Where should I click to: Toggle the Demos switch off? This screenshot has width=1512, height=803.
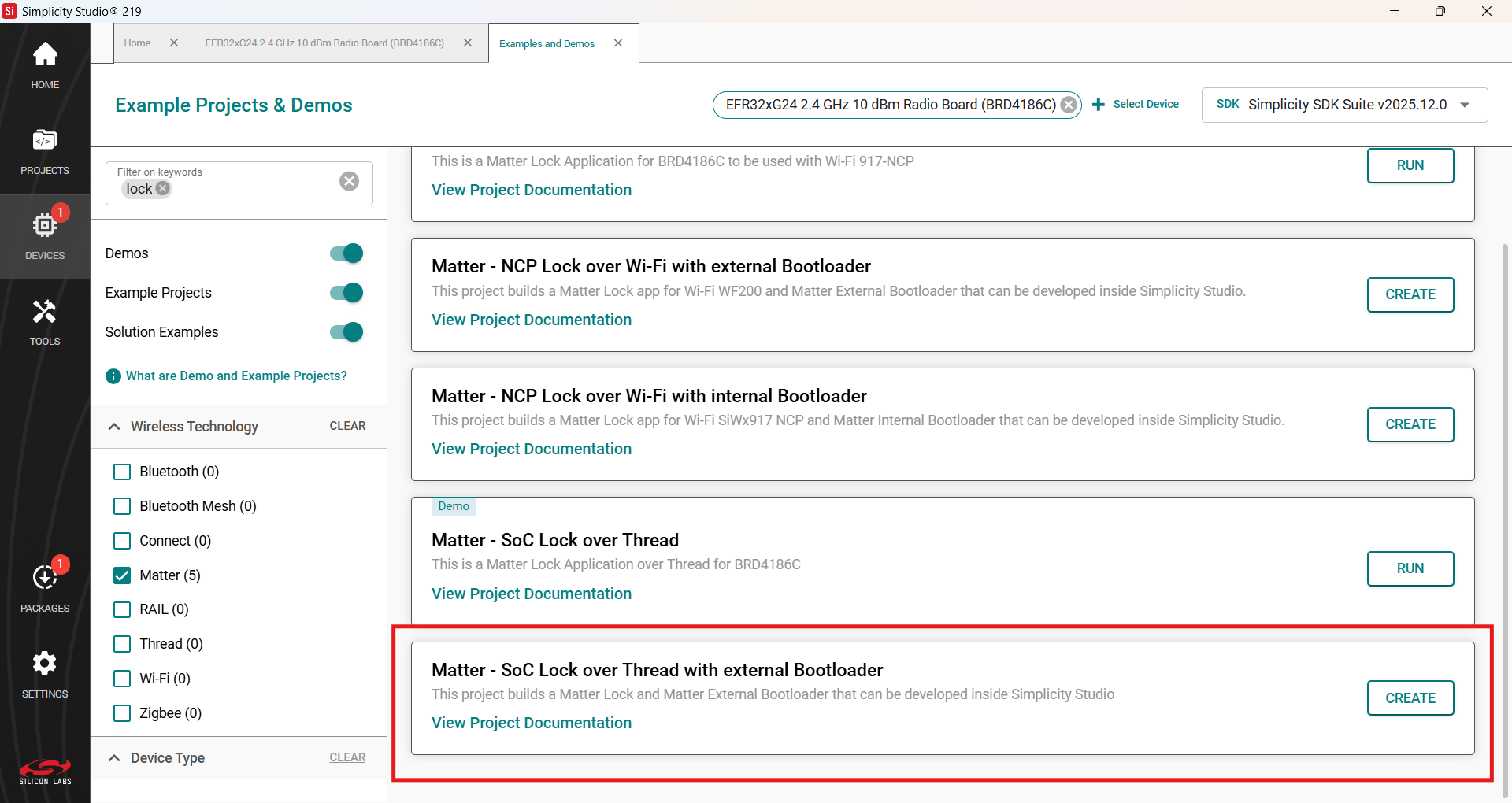(x=346, y=253)
